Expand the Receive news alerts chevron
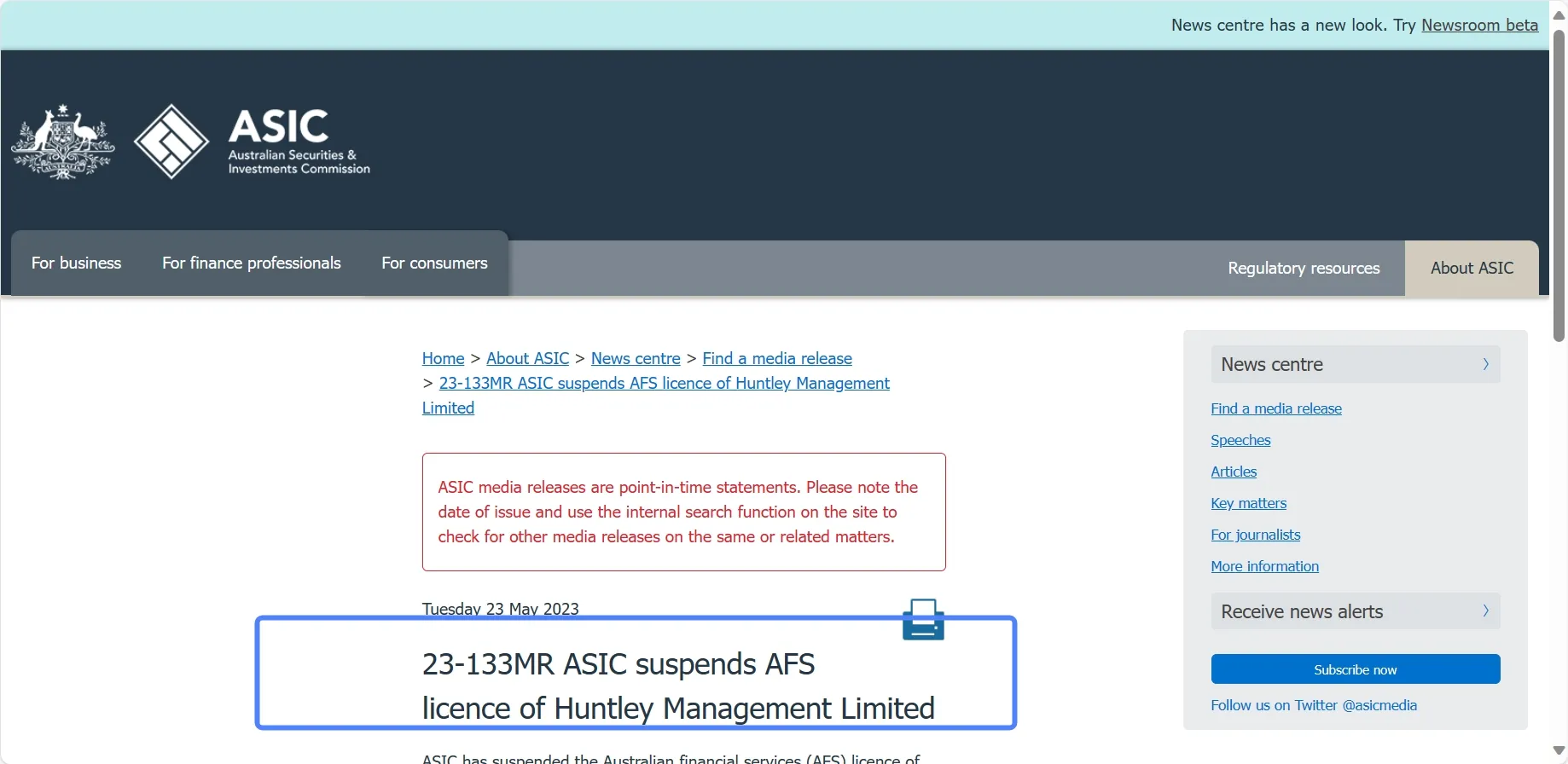This screenshot has width=1568, height=764. tap(1485, 611)
